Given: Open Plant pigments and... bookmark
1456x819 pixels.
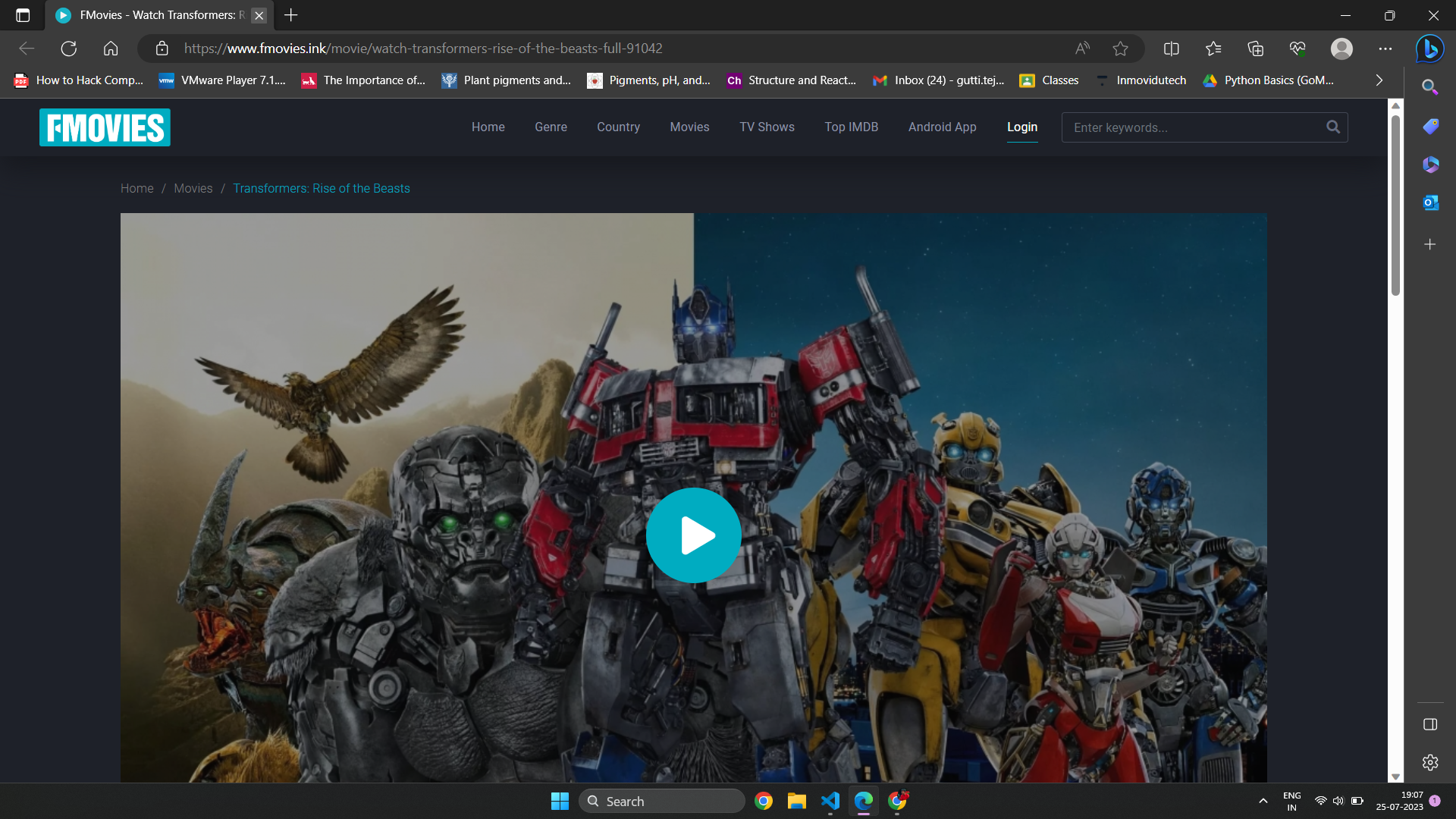Looking at the screenshot, I should tap(506, 80).
